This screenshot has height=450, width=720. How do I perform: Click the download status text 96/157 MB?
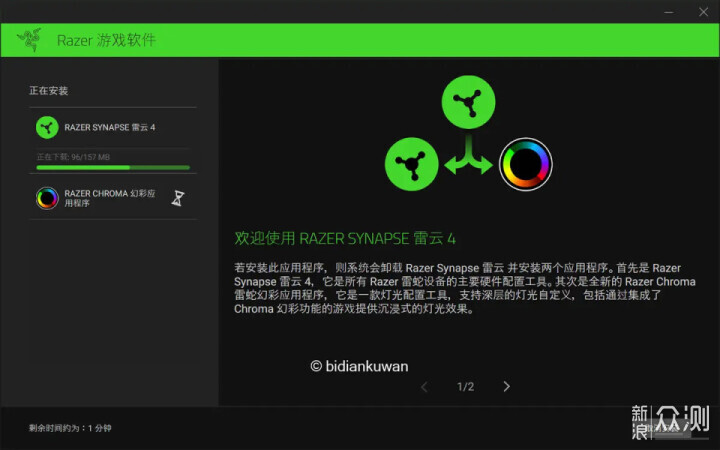pyautogui.click(x=73, y=157)
